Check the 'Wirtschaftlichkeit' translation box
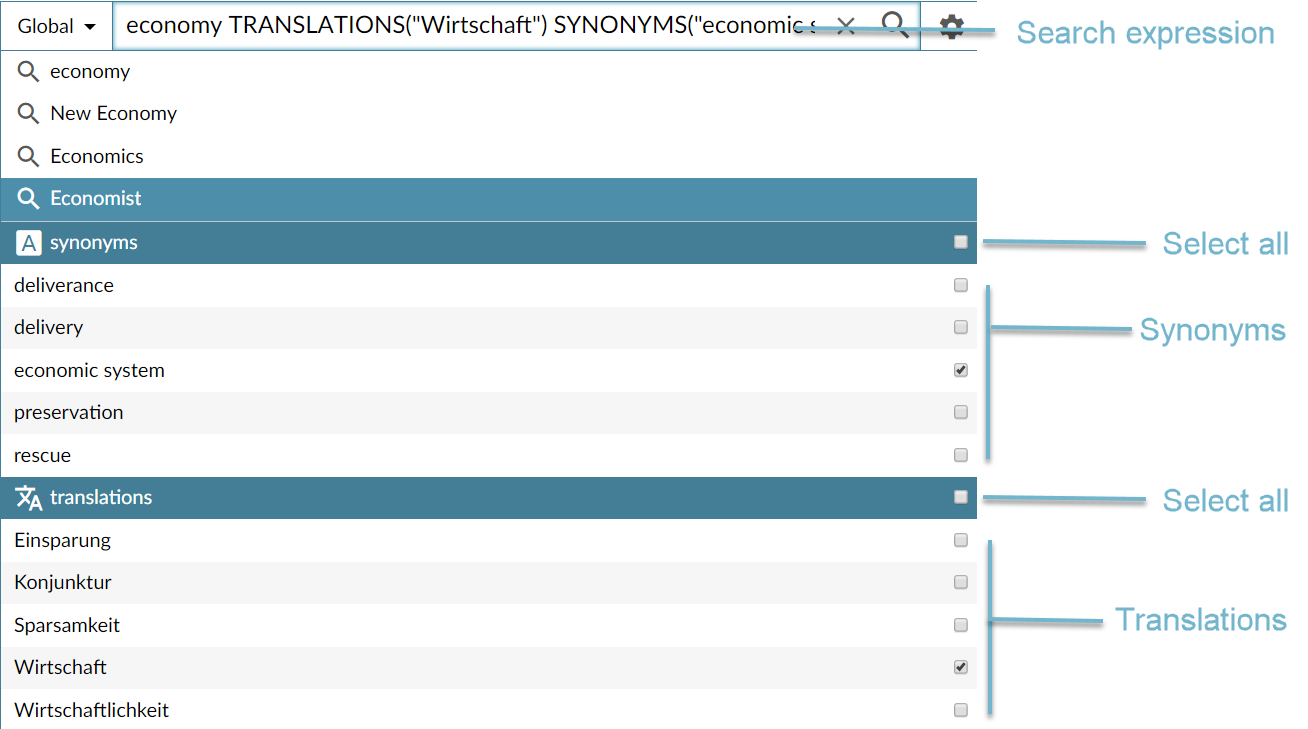Image resolution: width=1308 pixels, height=729 pixels. click(961, 710)
